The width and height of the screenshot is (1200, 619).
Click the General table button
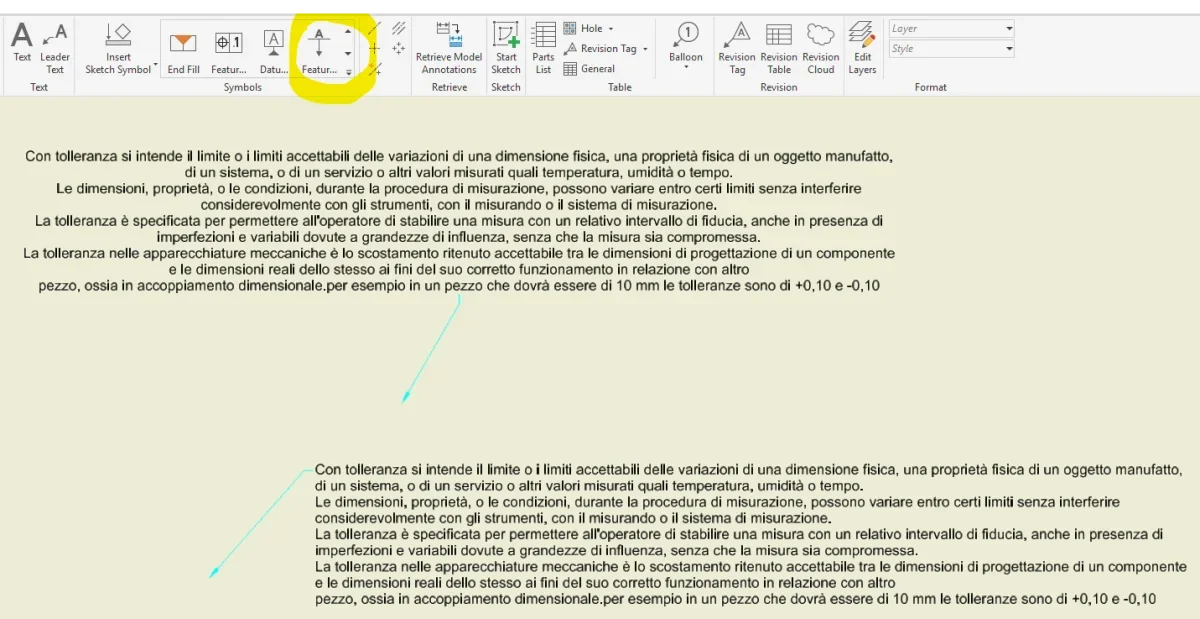click(x=589, y=69)
